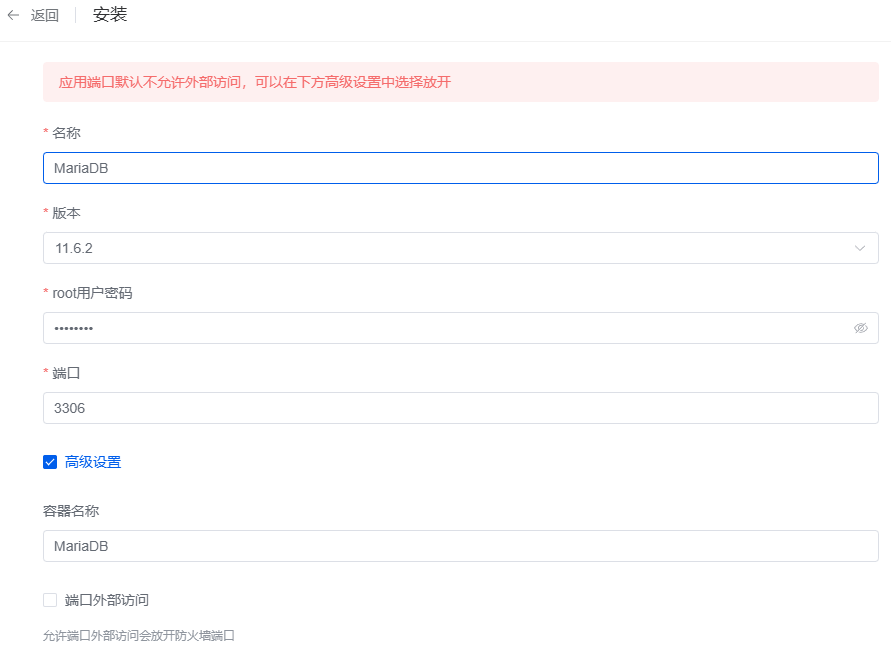
Task: Click the 端口 field showing 3306
Action: click(461, 408)
